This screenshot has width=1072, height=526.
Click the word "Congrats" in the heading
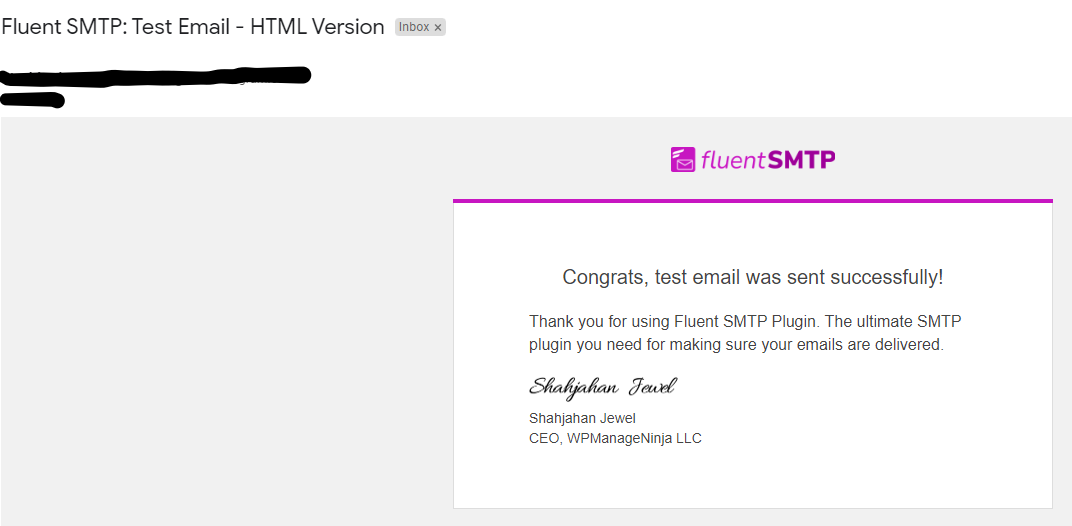coord(602,277)
